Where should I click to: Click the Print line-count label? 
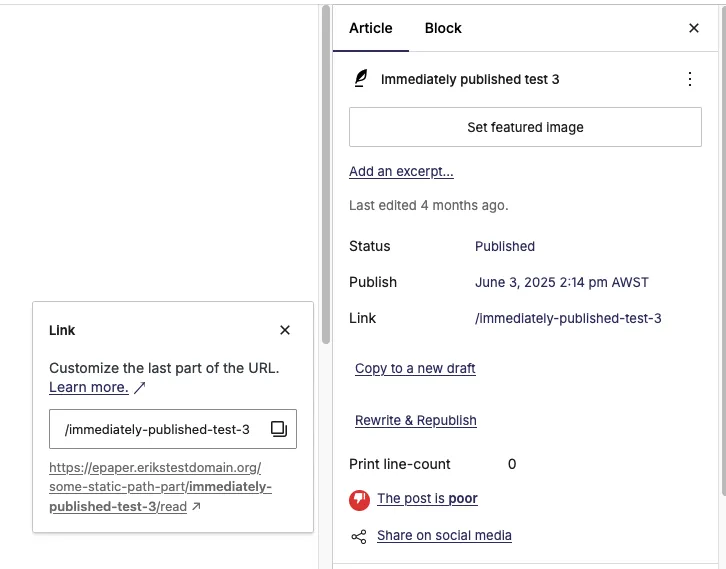pos(400,464)
